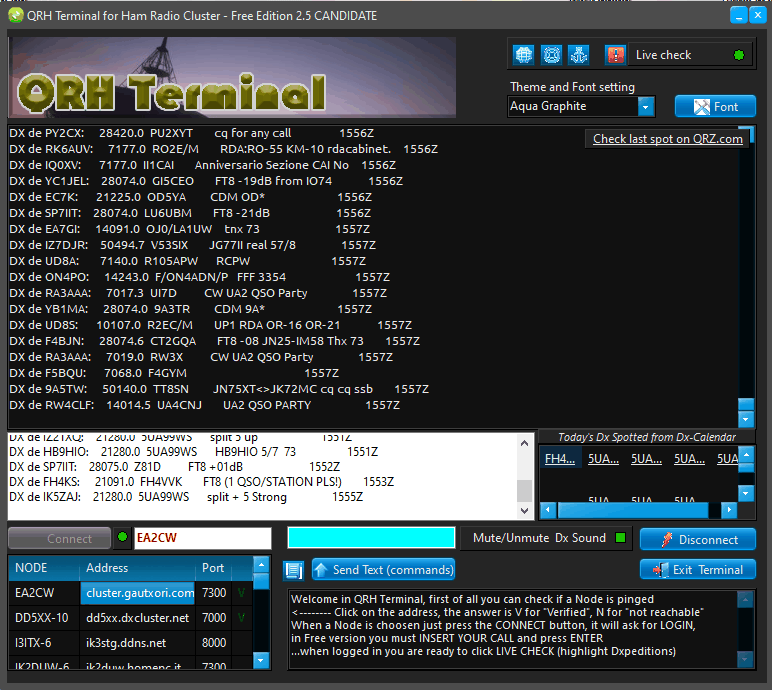
Task: Click the red alert icon beside Live check
Action: pyautogui.click(x=615, y=55)
